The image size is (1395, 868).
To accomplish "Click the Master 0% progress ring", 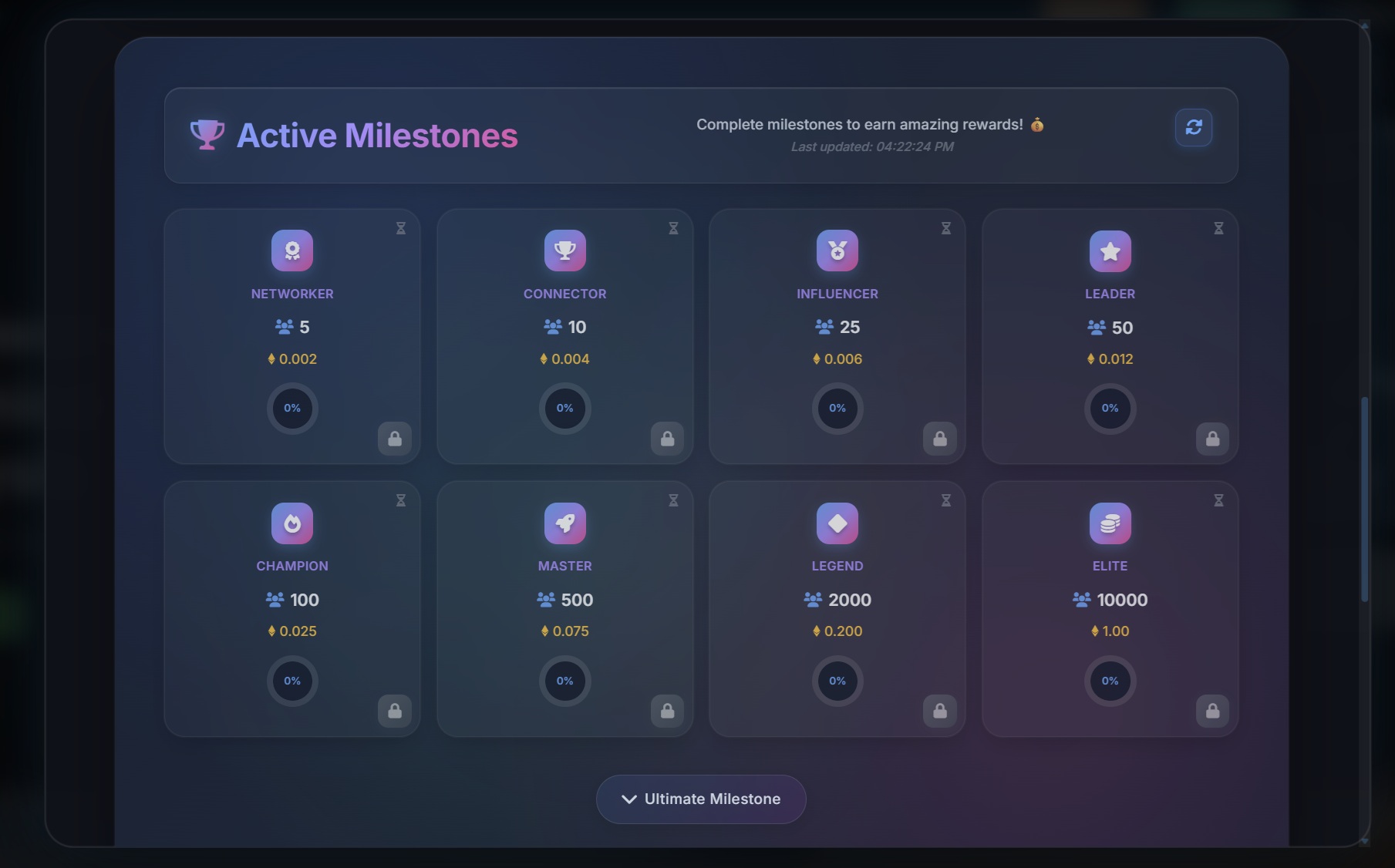I will point(565,681).
